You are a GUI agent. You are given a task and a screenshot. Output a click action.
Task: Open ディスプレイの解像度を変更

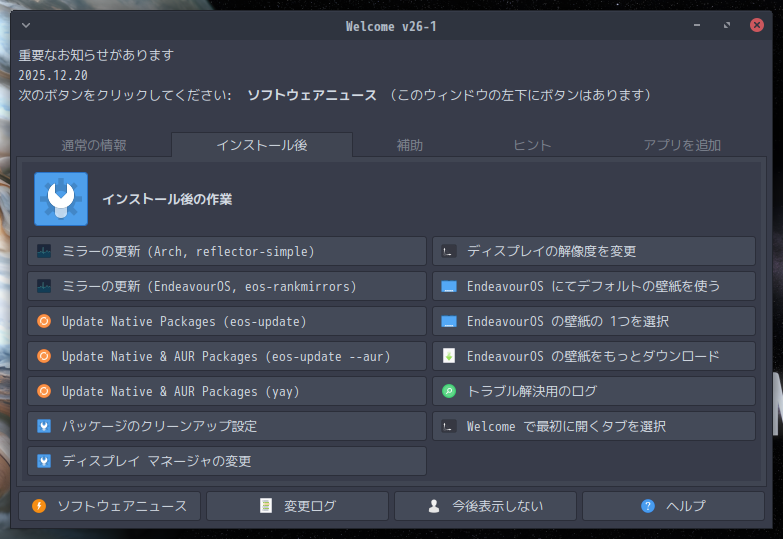pyautogui.click(x=594, y=251)
